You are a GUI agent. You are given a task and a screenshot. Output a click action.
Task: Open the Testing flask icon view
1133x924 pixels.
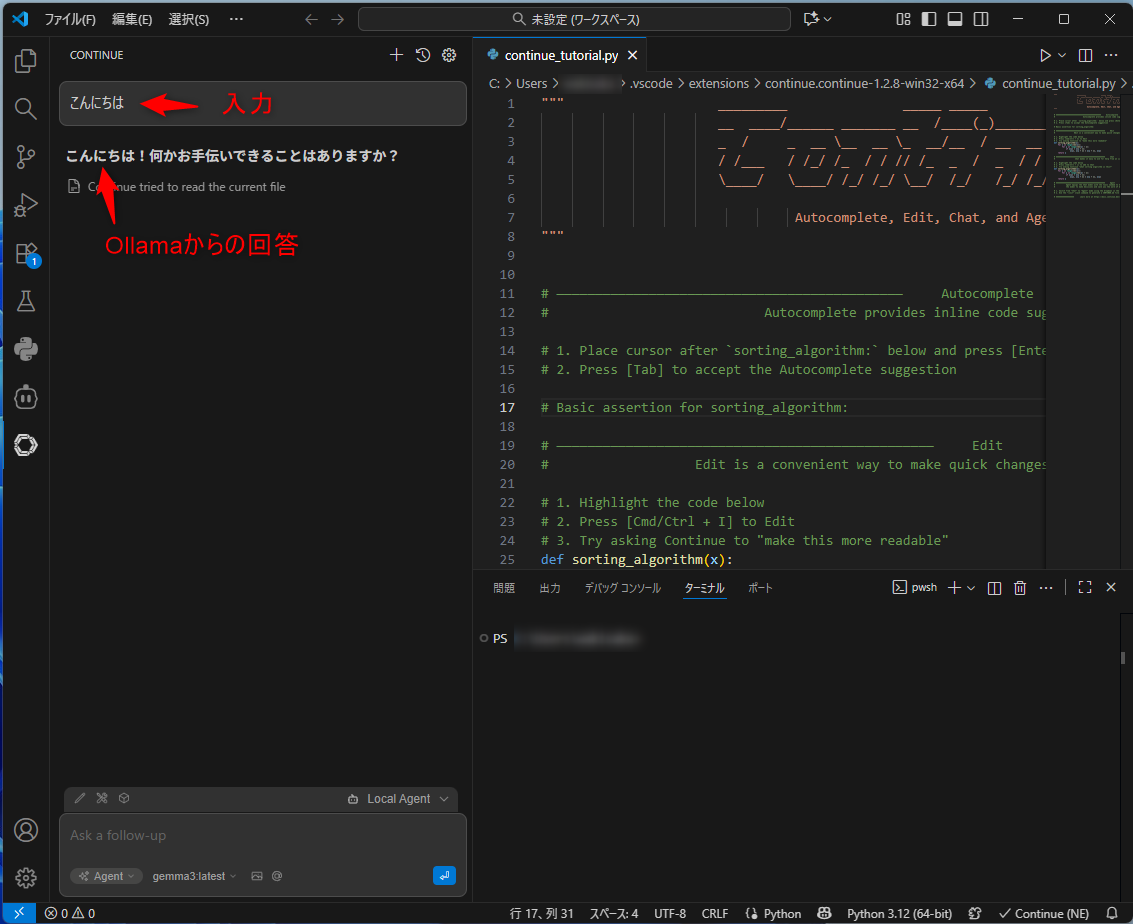(x=26, y=300)
